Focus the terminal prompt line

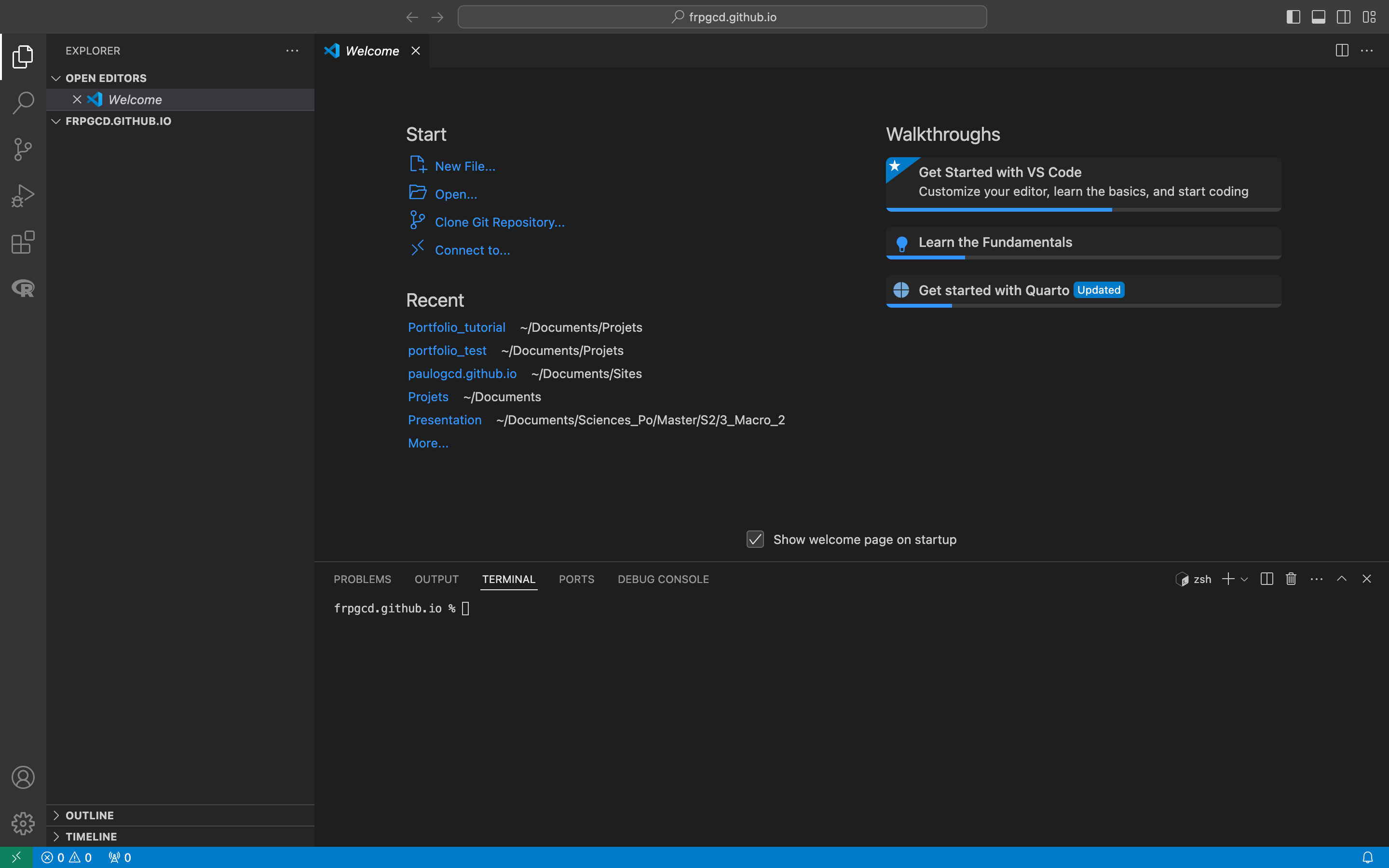[401, 609]
